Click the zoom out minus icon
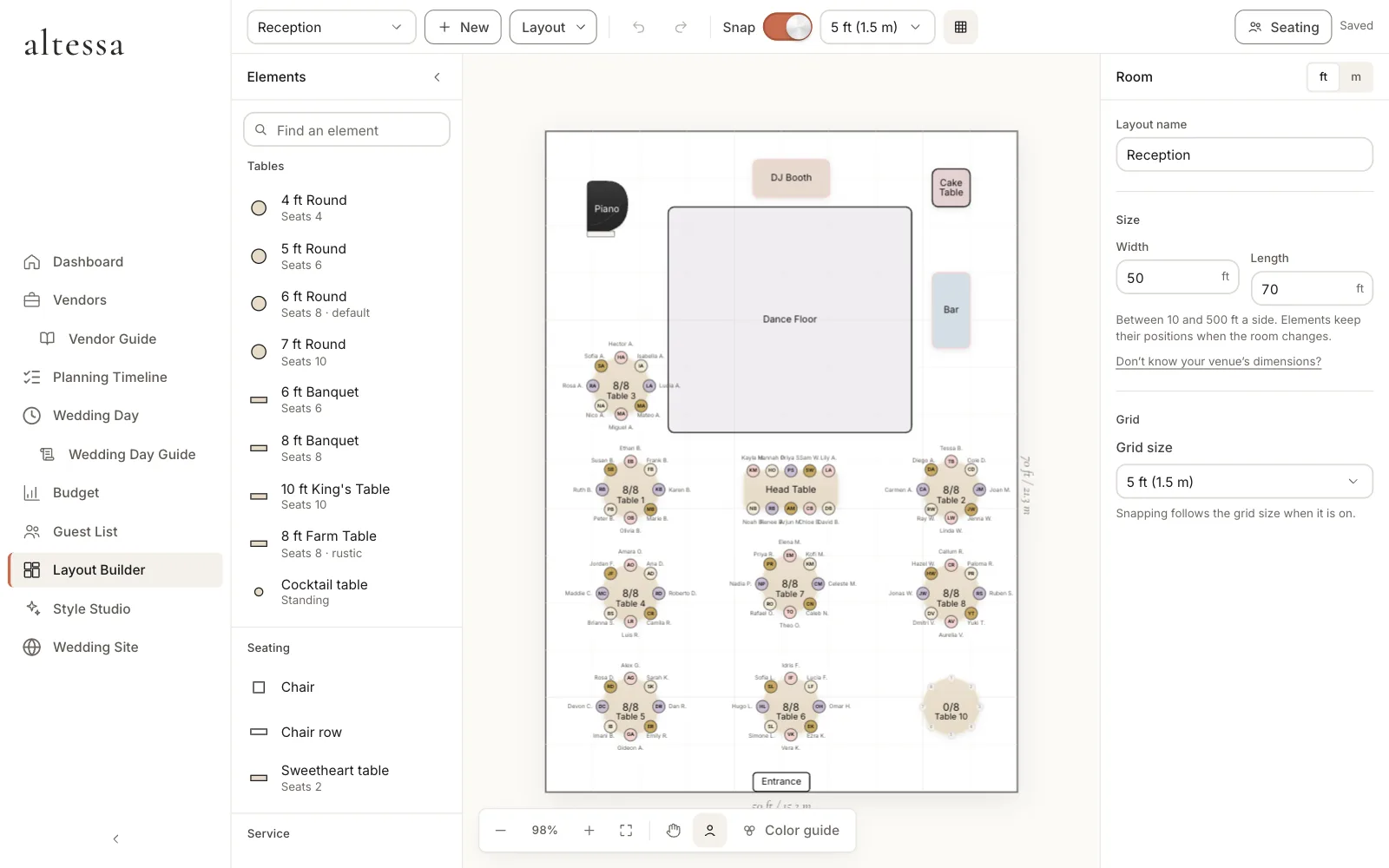This screenshot has width=1389, height=868. (x=501, y=831)
